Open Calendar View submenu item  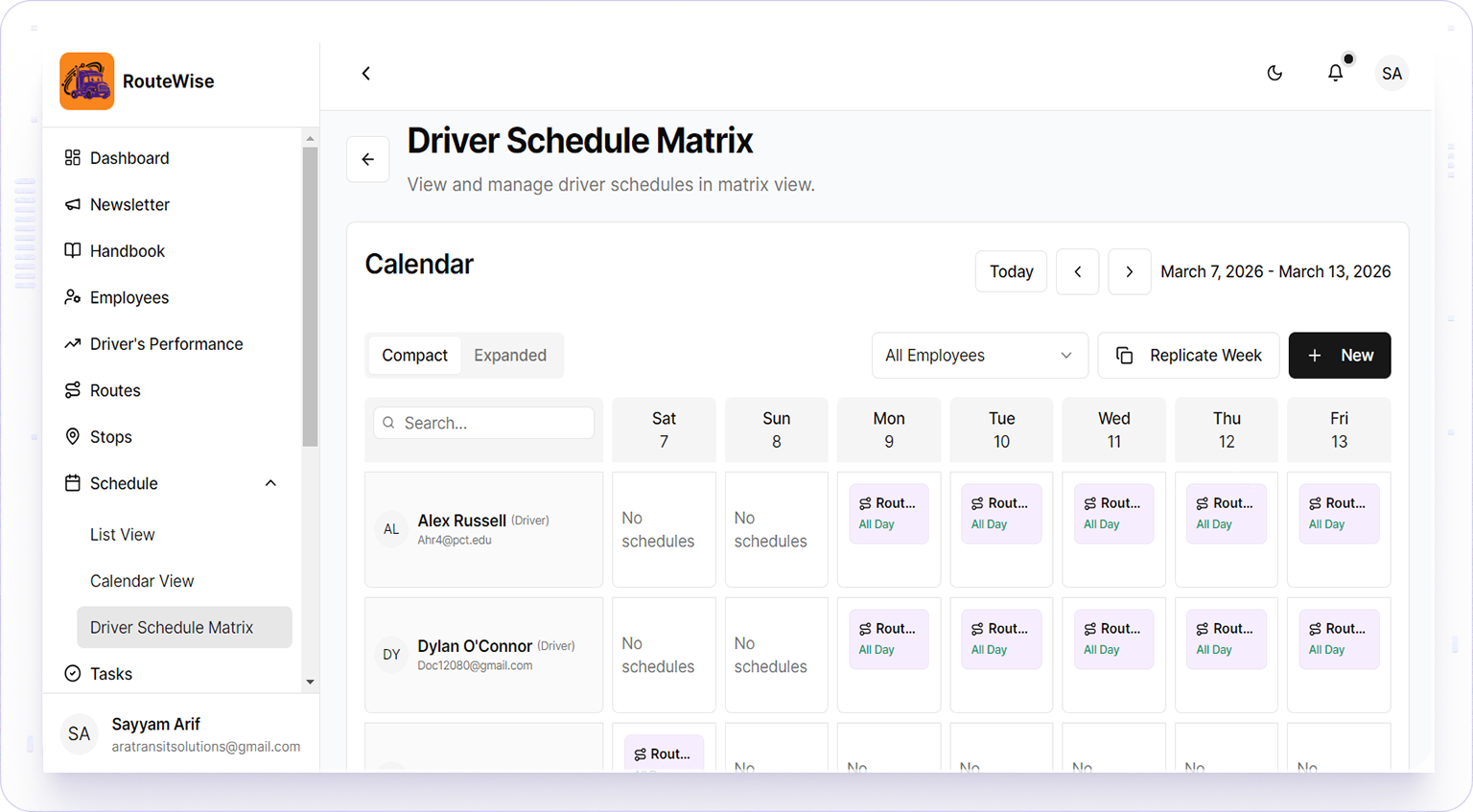click(142, 581)
